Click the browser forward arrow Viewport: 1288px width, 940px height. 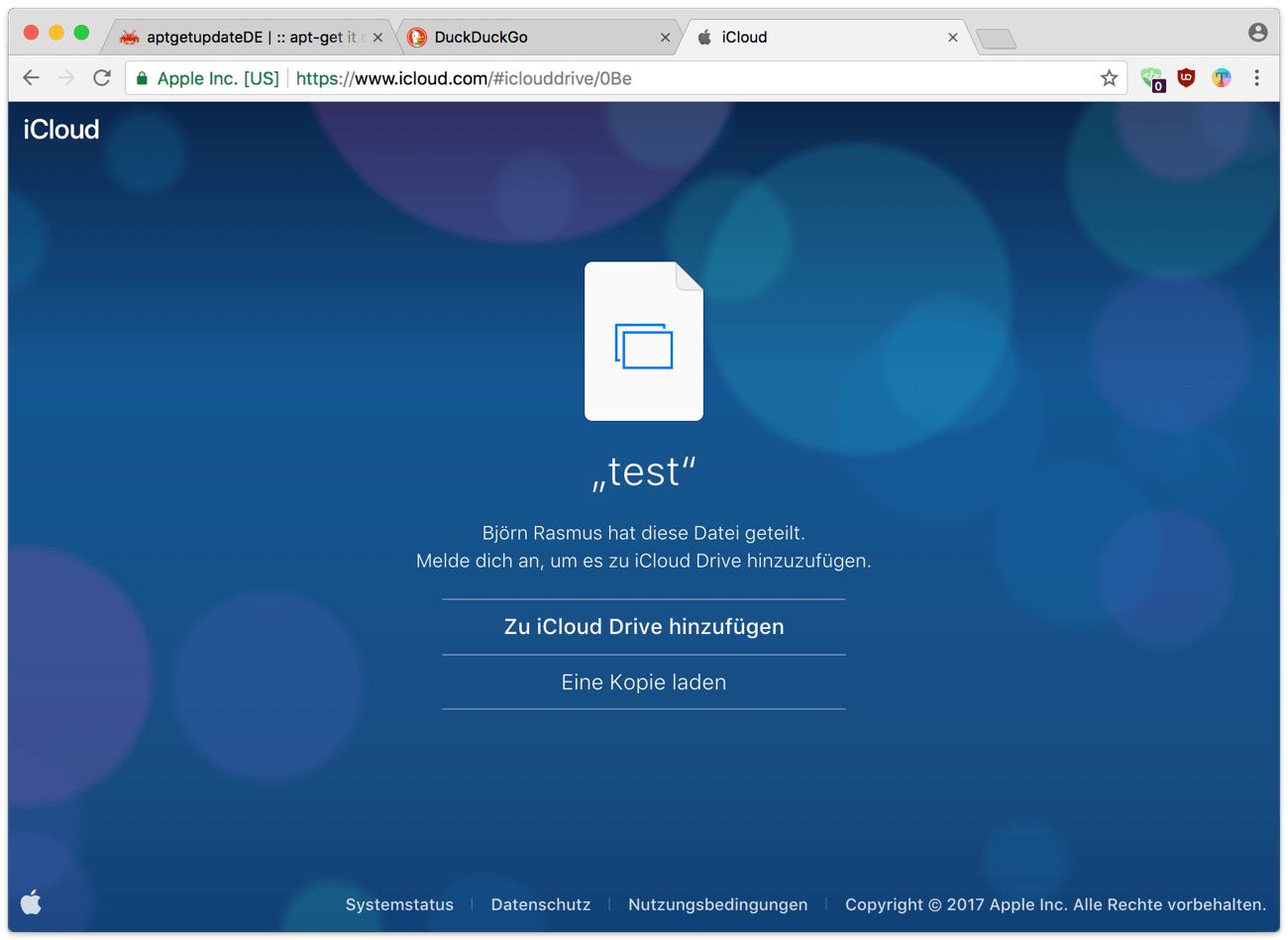click(x=66, y=78)
